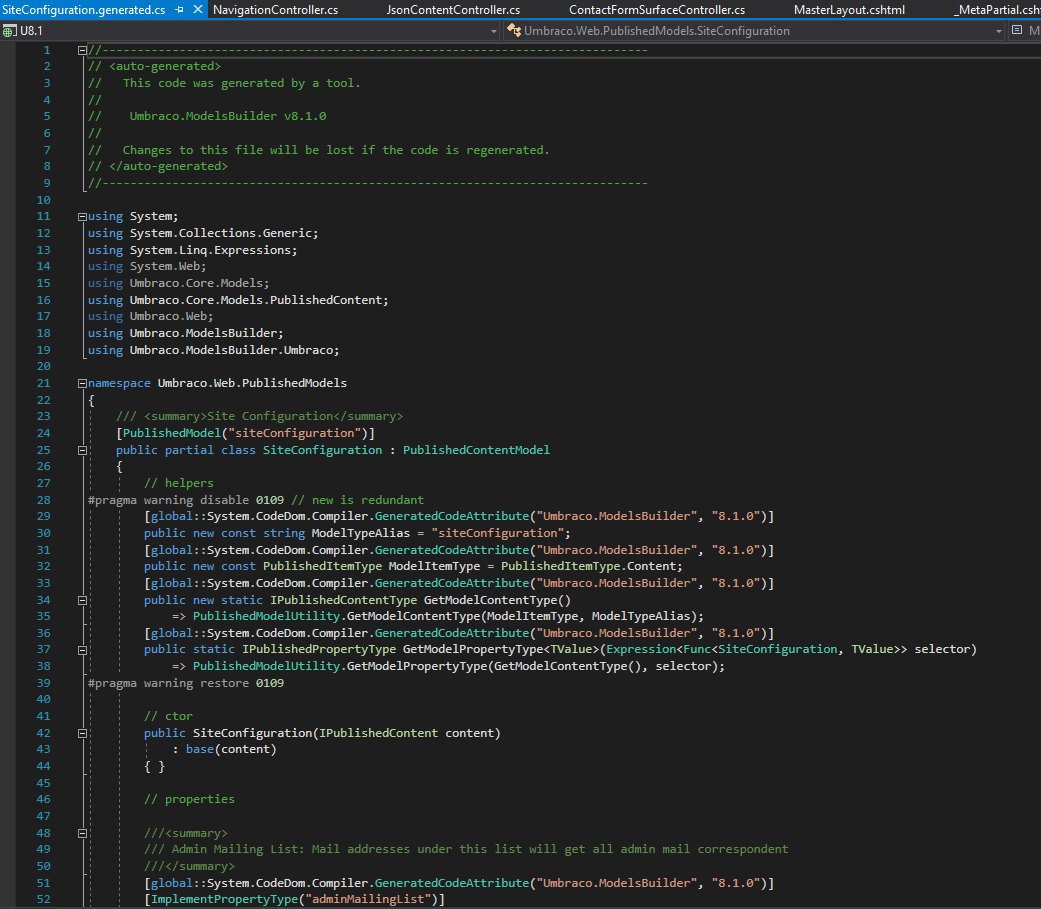Click 'using System.Collections.Generic;' line
The height and width of the screenshot is (909, 1041).
203,233
